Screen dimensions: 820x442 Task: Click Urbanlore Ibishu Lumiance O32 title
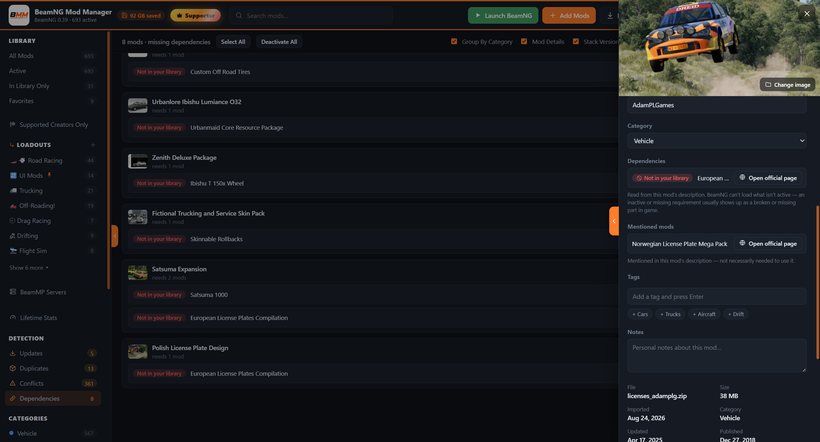pos(197,102)
